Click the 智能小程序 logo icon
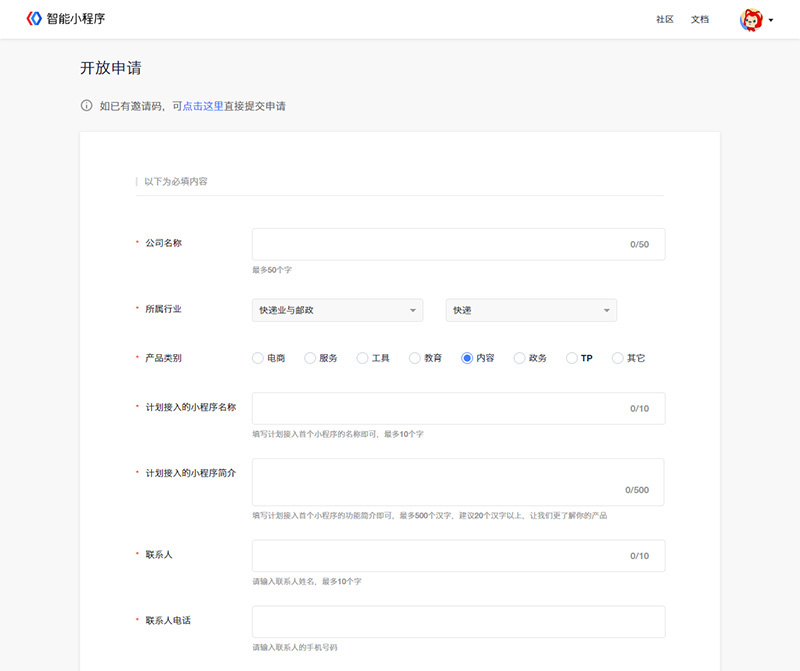The image size is (800, 671). pos(34,19)
